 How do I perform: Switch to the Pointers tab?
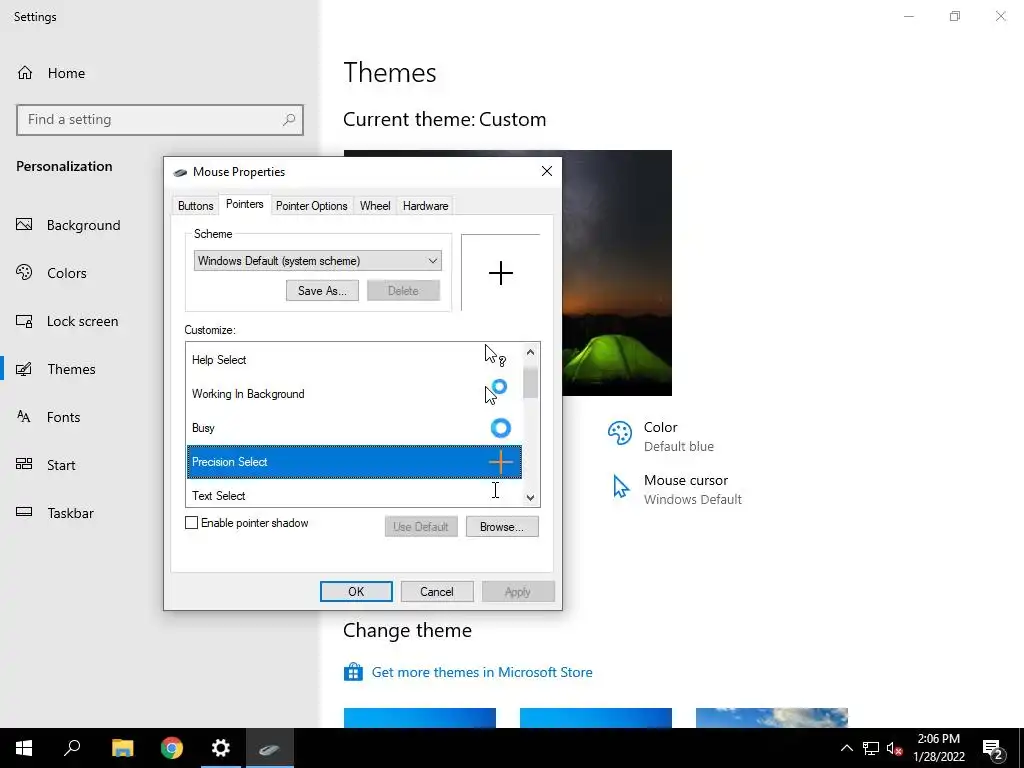point(244,204)
